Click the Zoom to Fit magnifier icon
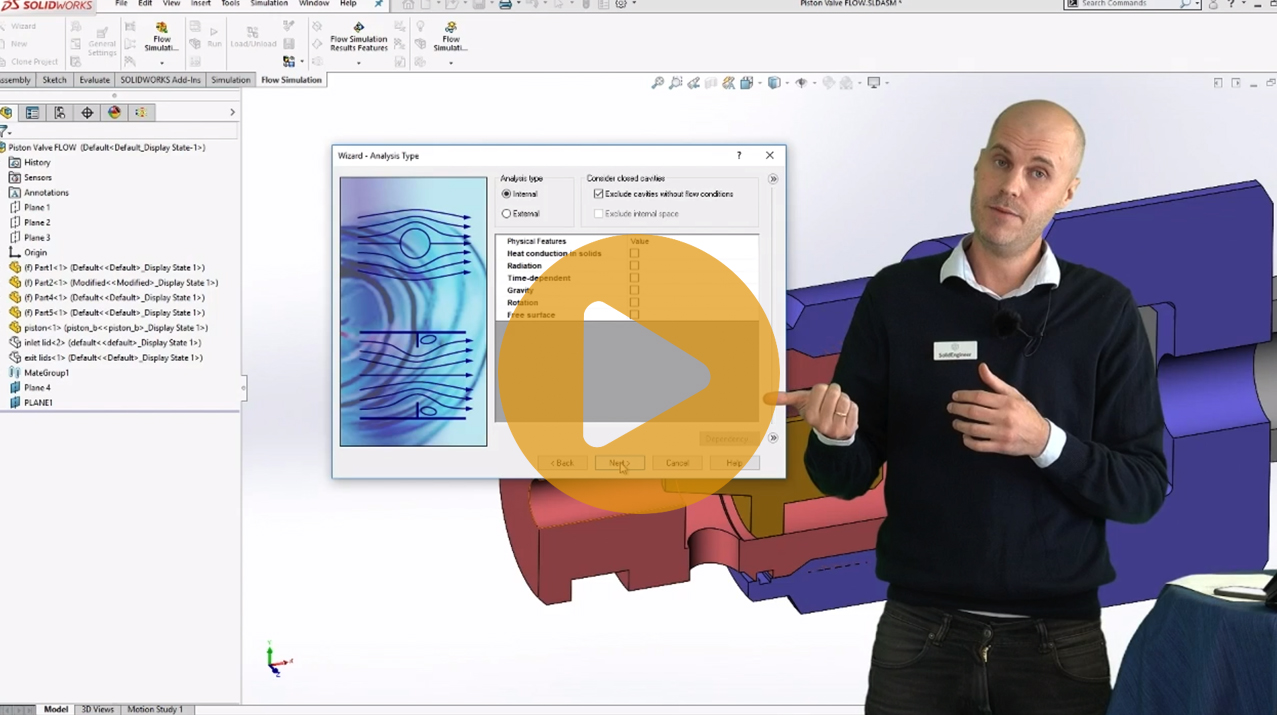 coord(657,83)
